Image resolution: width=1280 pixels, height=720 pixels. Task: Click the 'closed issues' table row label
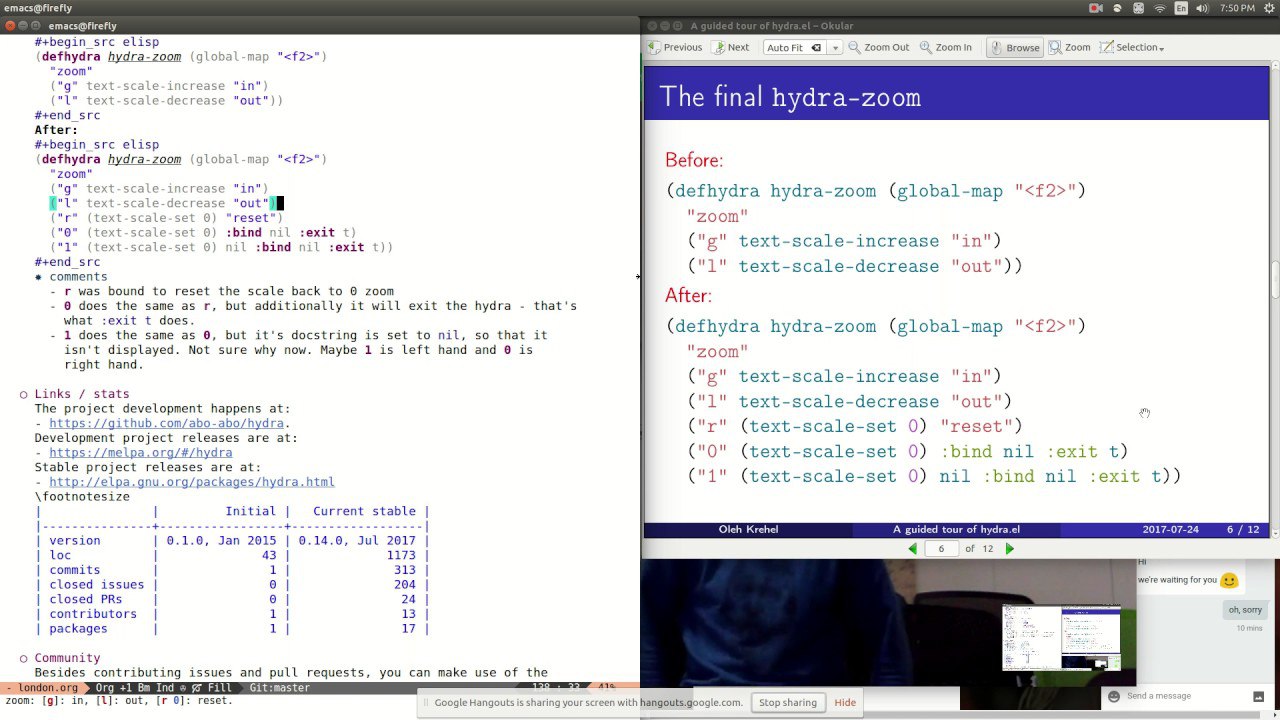[97, 585]
